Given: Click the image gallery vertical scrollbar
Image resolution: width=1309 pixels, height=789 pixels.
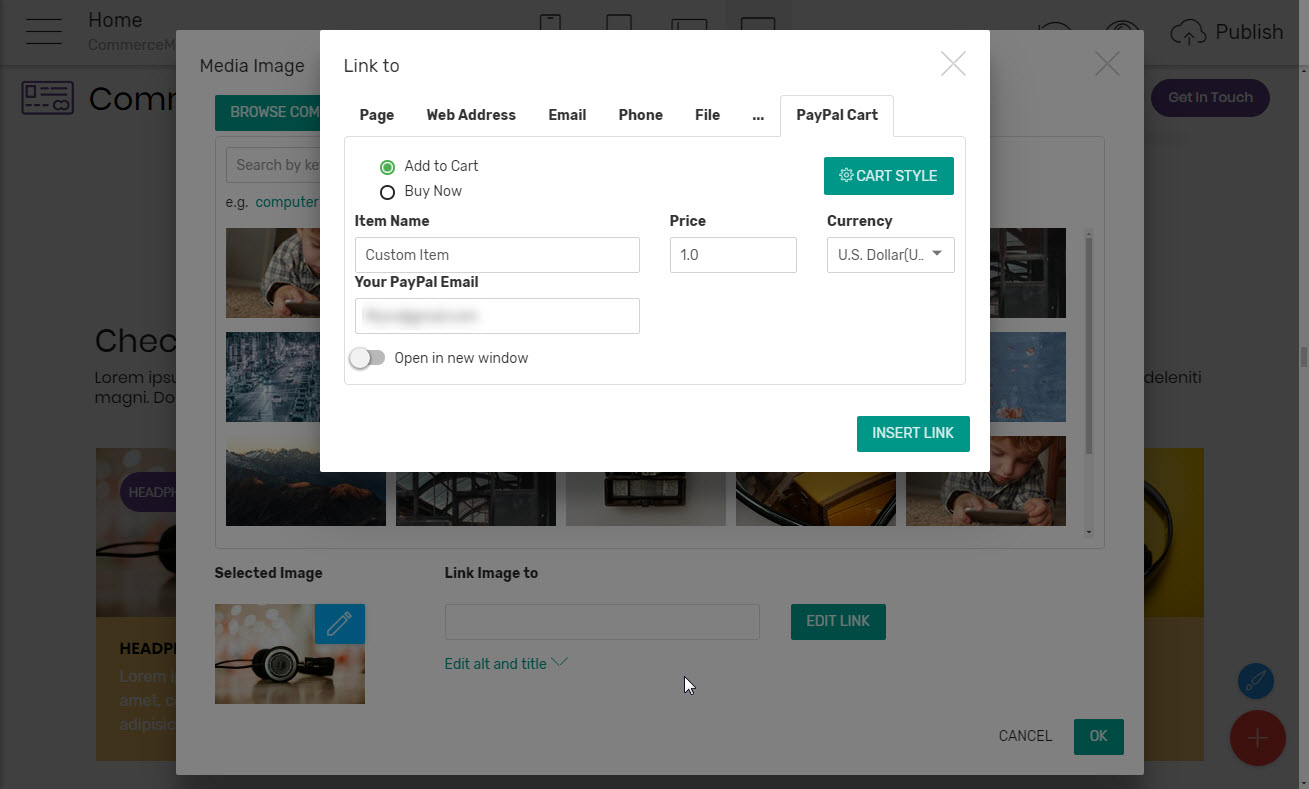Looking at the screenshot, I should [1089, 345].
